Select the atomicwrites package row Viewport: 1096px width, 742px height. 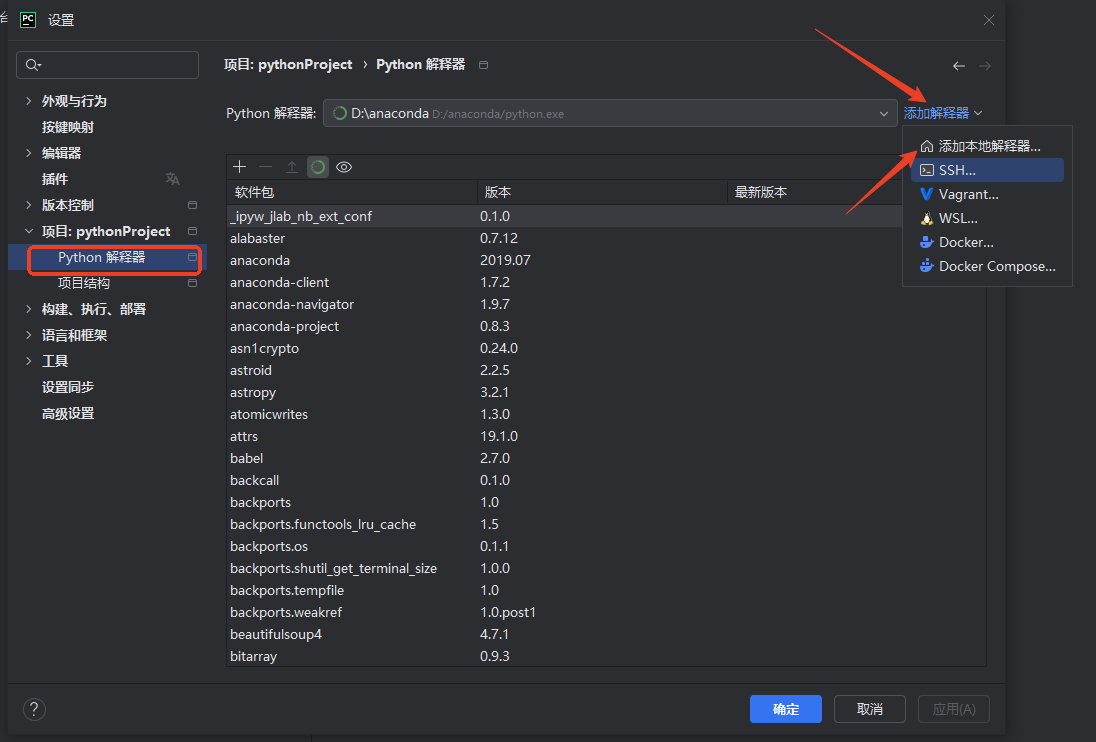coord(606,414)
